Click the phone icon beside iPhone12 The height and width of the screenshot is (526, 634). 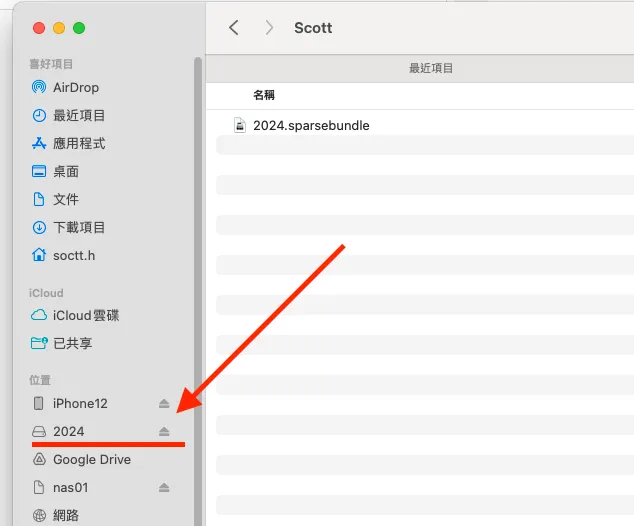coord(38,403)
